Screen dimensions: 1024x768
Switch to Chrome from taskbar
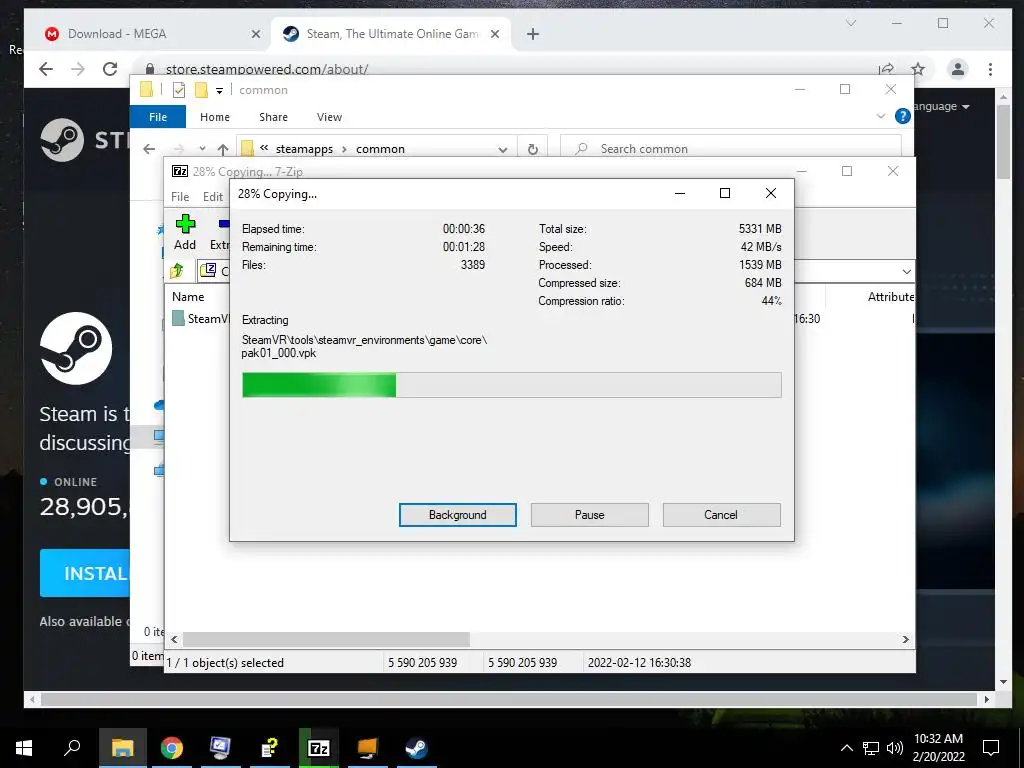point(172,748)
